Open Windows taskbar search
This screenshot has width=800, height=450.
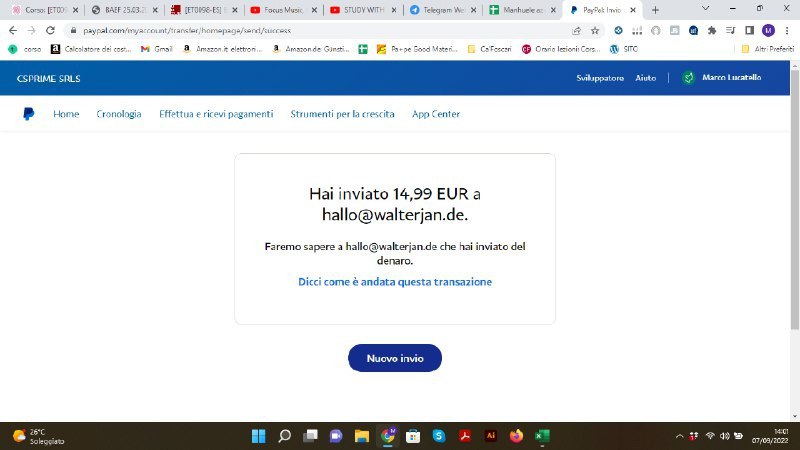point(285,436)
